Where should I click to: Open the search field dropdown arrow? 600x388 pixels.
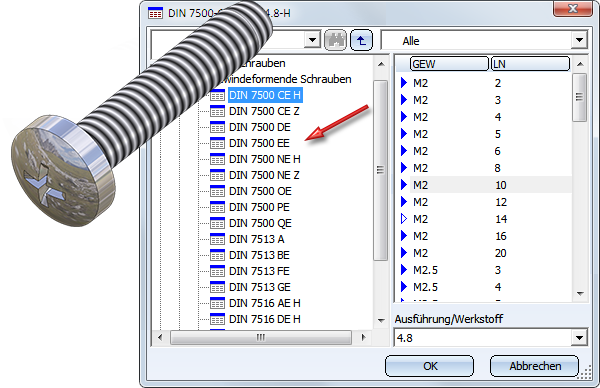tap(312, 40)
